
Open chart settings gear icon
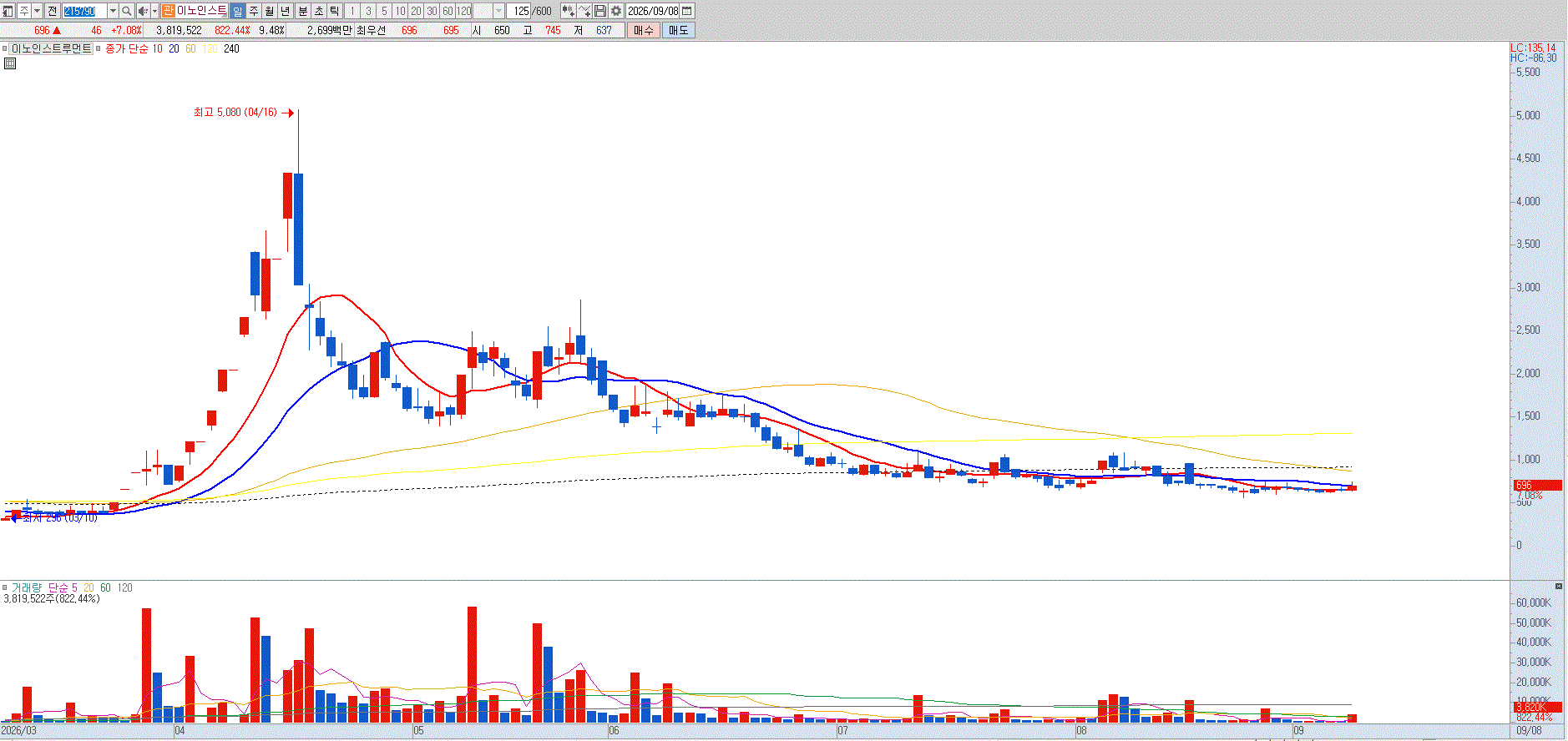point(616,11)
